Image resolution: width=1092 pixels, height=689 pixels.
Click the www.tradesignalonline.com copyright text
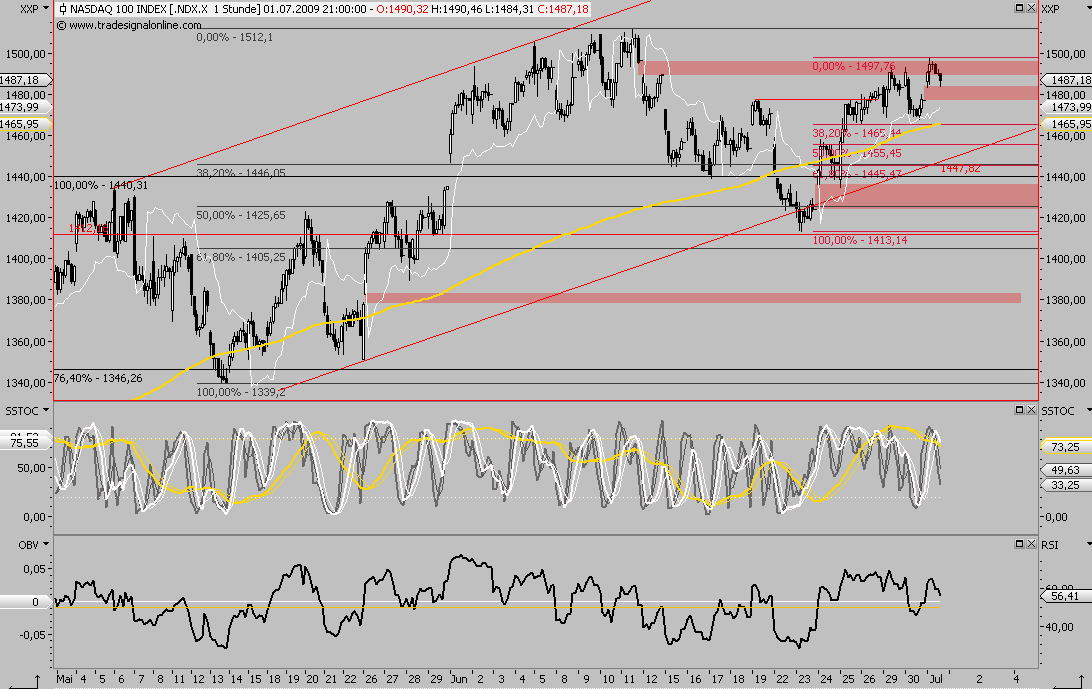pos(129,25)
